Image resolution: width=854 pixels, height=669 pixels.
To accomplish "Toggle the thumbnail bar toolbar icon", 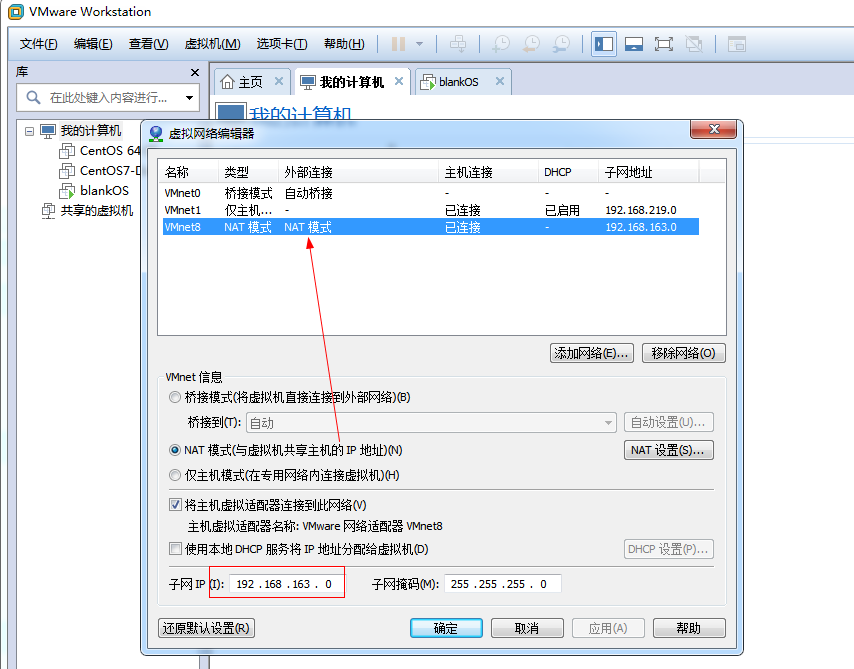I will pyautogui.click(x=633, y=44).
